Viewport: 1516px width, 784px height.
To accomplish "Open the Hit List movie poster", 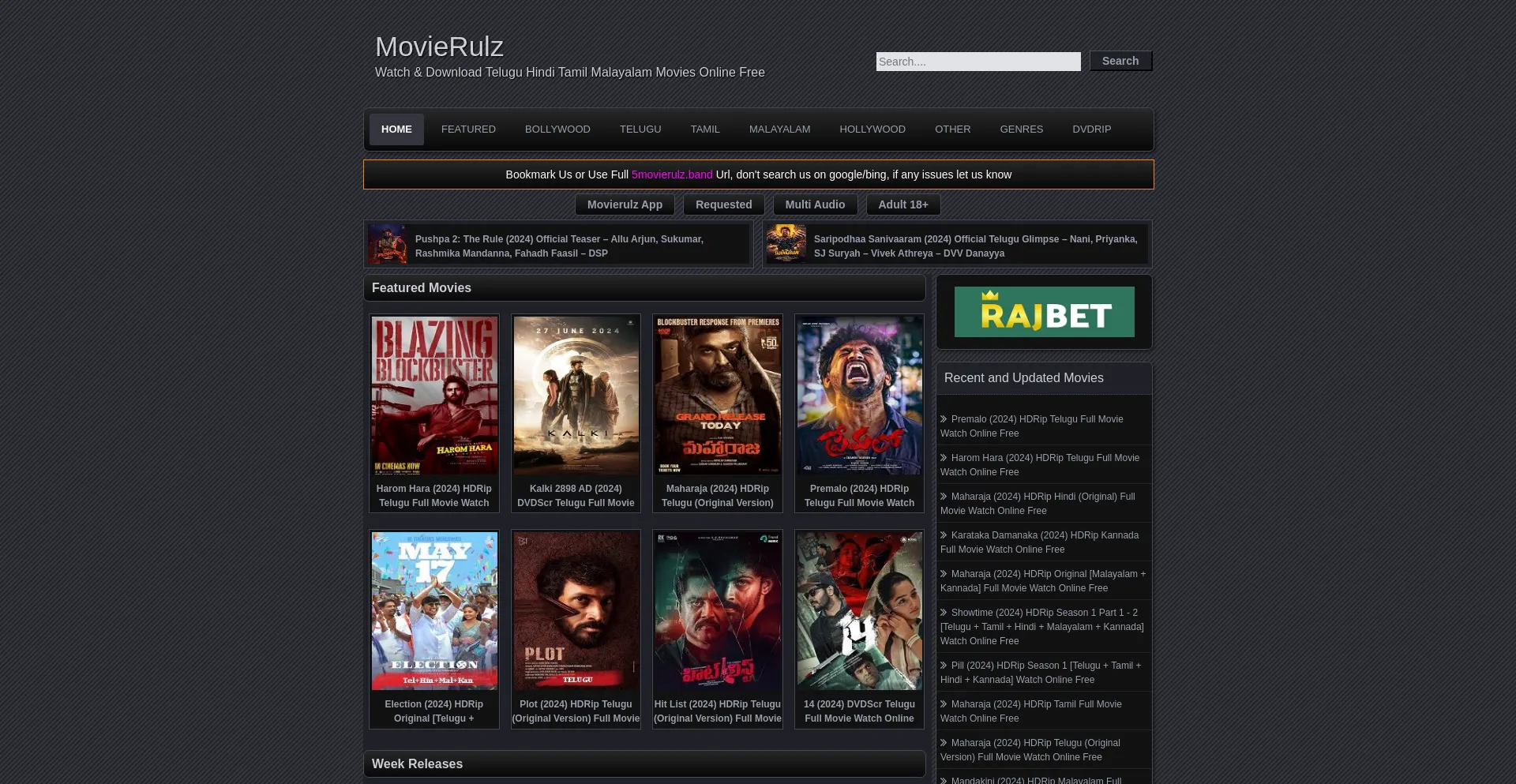I will click(718, 611).
